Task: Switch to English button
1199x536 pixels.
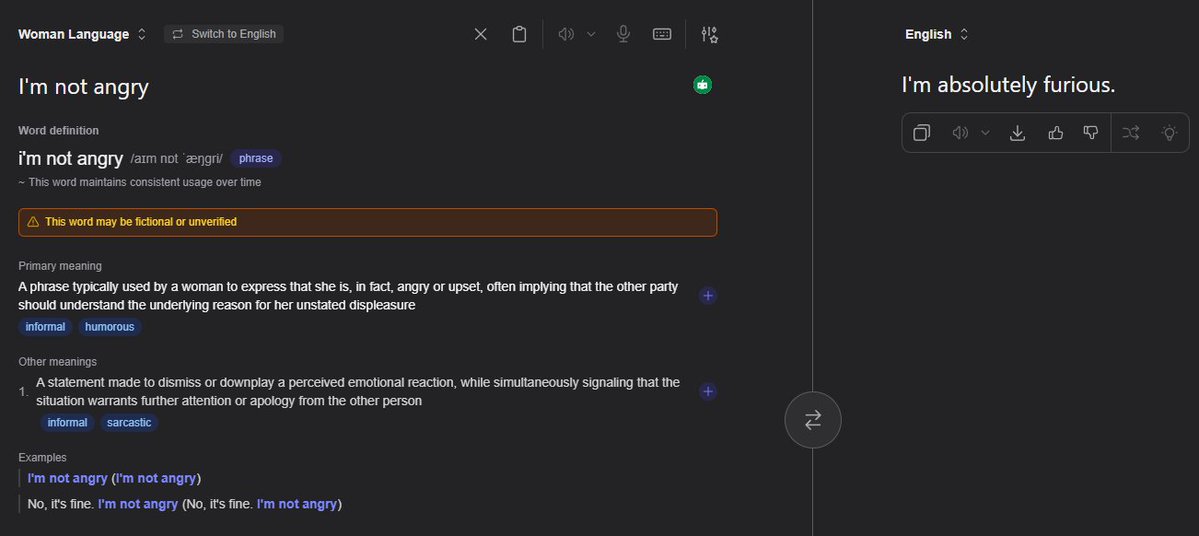Action: [x=224, y=34]
